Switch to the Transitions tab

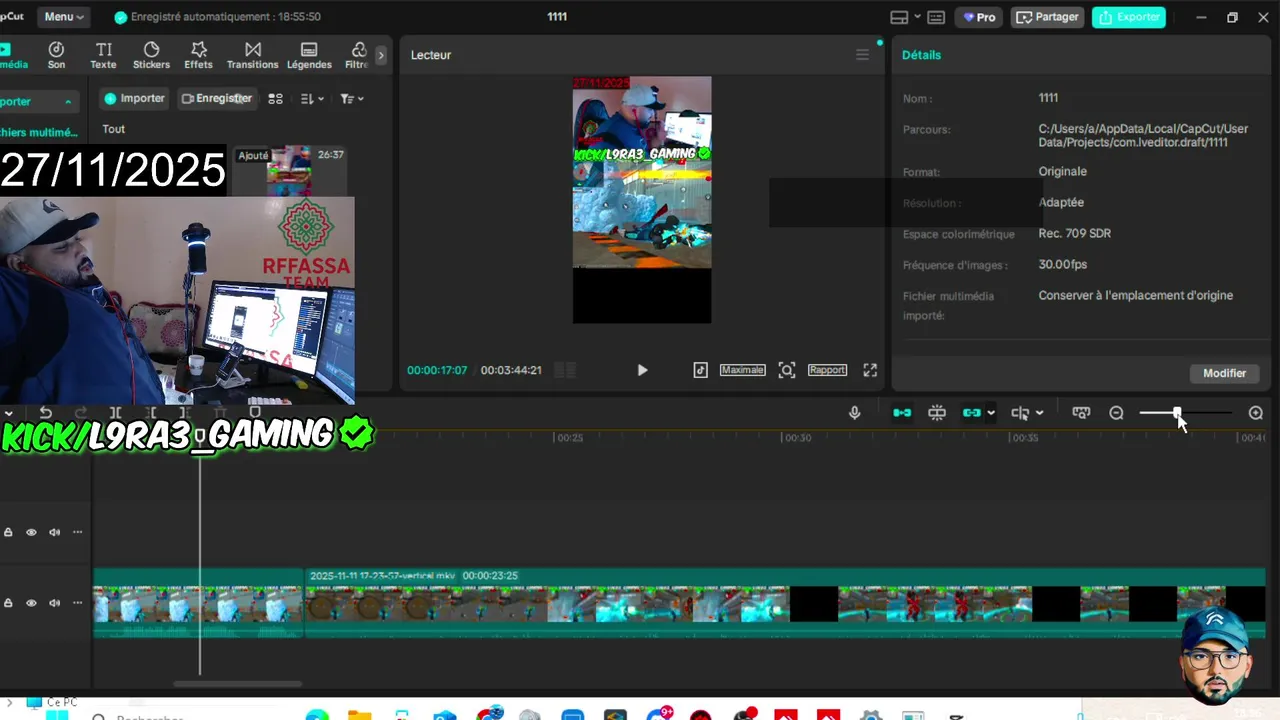[252, 56]
